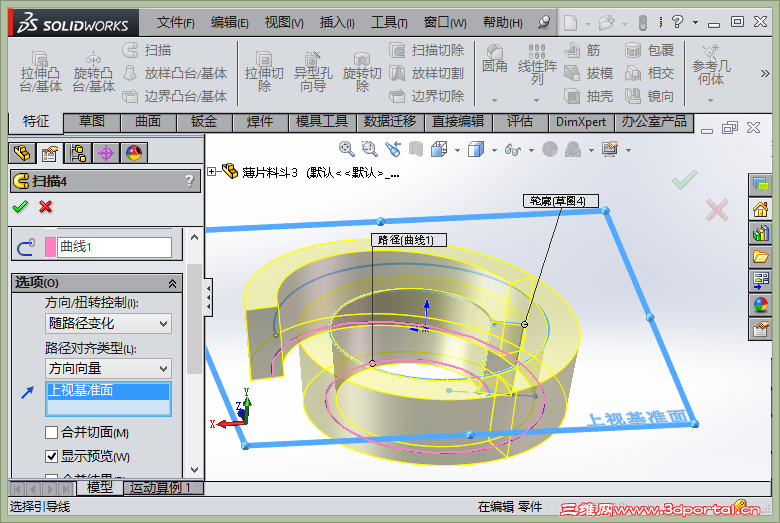Confirm sweep with green check in PropertyManager

(x=20, y=207)
